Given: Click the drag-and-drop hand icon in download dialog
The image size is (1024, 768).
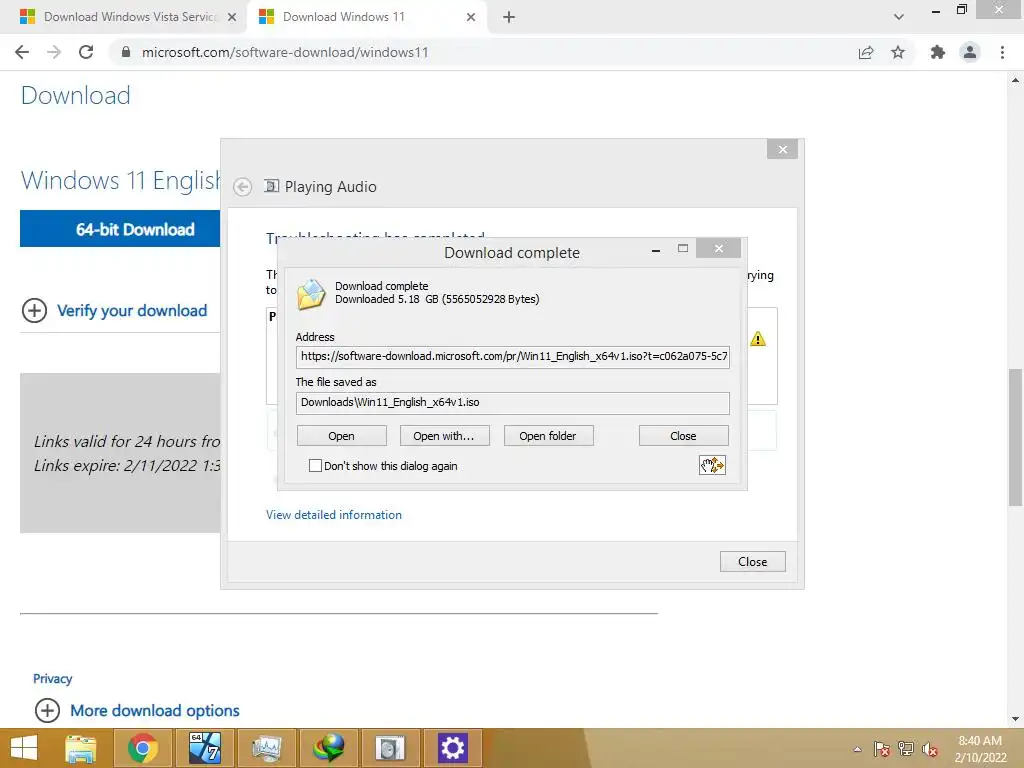Looking at the screenshot, I should (x=712, y=465).
